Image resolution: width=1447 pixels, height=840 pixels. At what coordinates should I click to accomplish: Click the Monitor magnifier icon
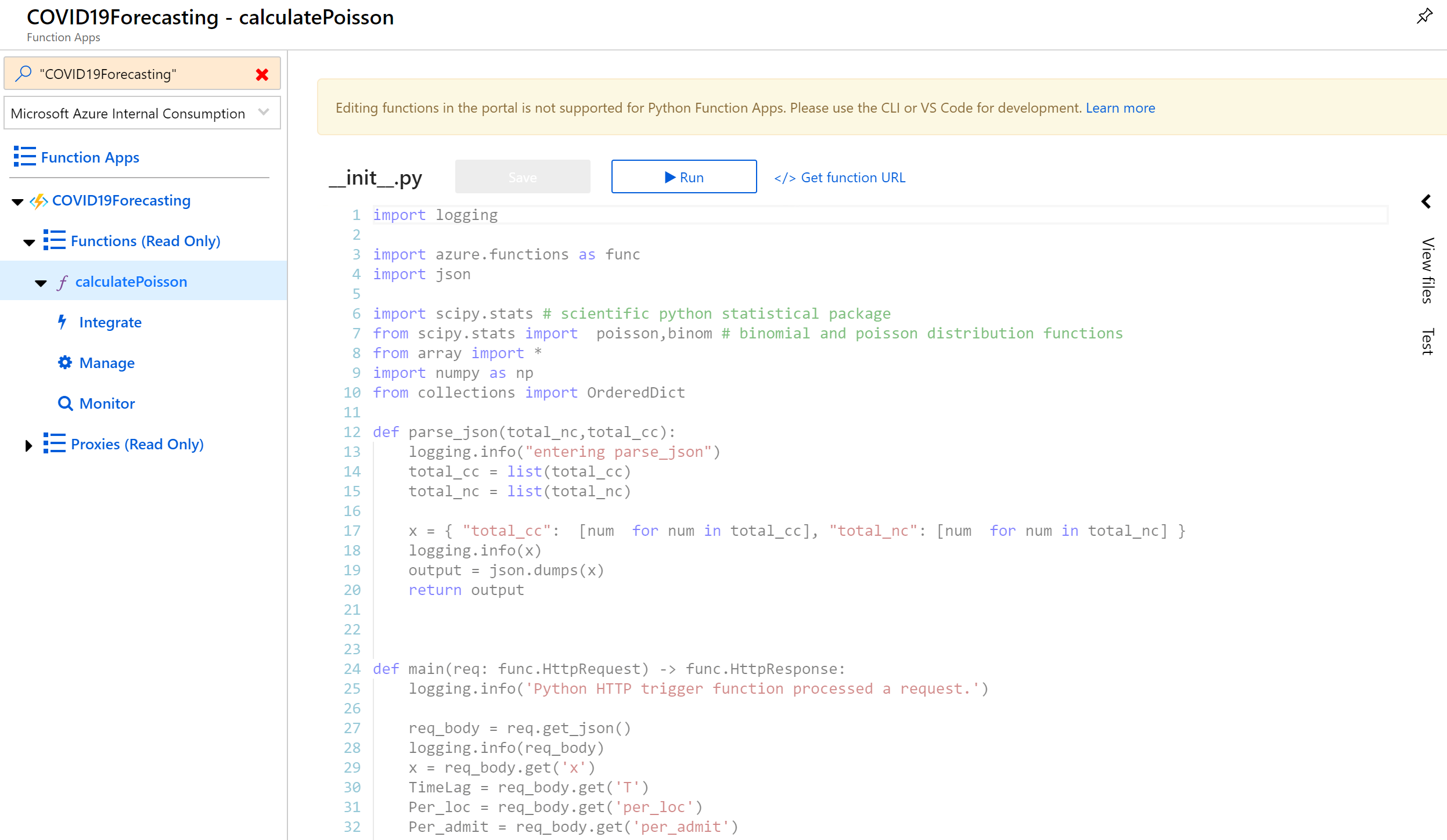point(65,403)
